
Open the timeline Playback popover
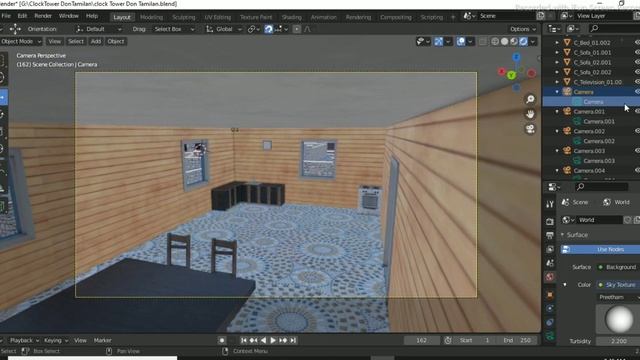[x=24, y=340]
